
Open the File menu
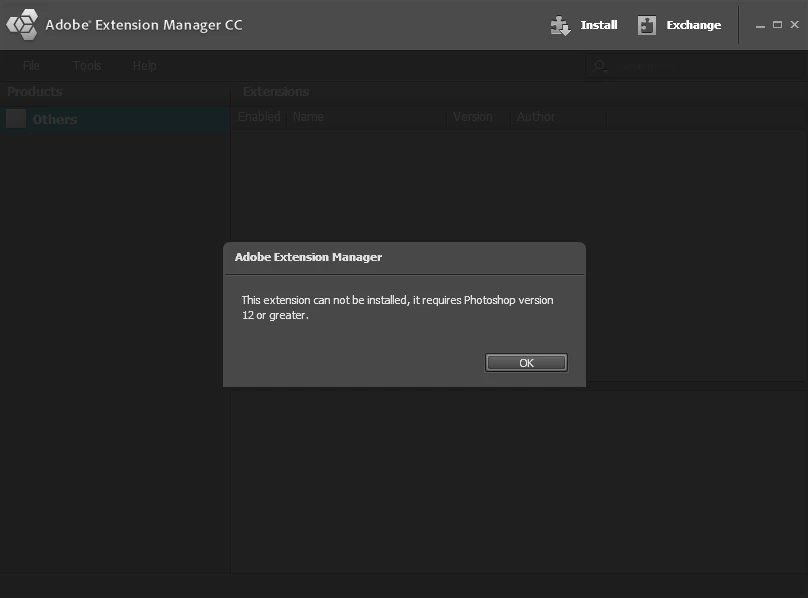tap(31, 65)
